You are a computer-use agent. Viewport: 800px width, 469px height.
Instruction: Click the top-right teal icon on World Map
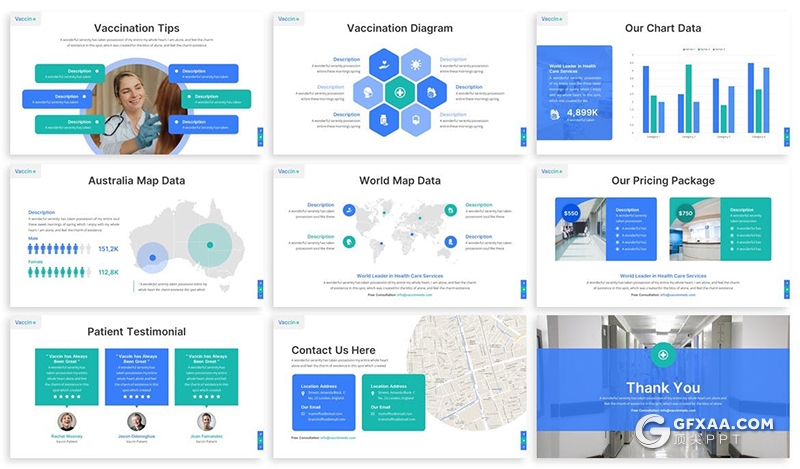(x=451, y=210)
